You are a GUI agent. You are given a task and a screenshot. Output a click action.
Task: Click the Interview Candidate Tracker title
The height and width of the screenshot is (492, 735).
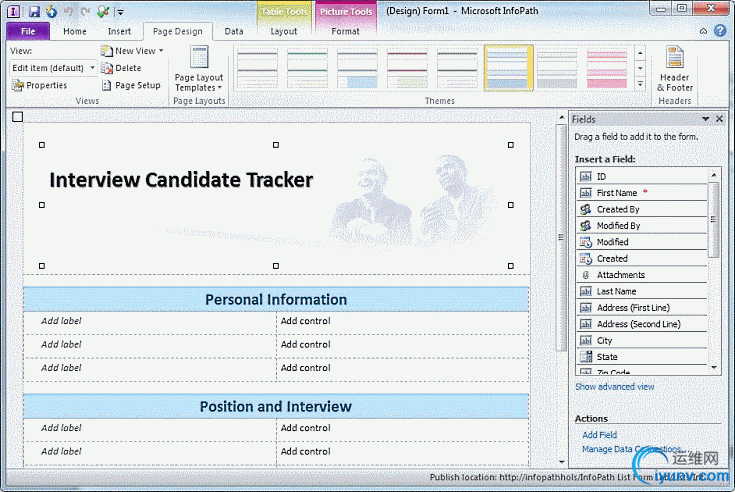(x=181, y=180)
